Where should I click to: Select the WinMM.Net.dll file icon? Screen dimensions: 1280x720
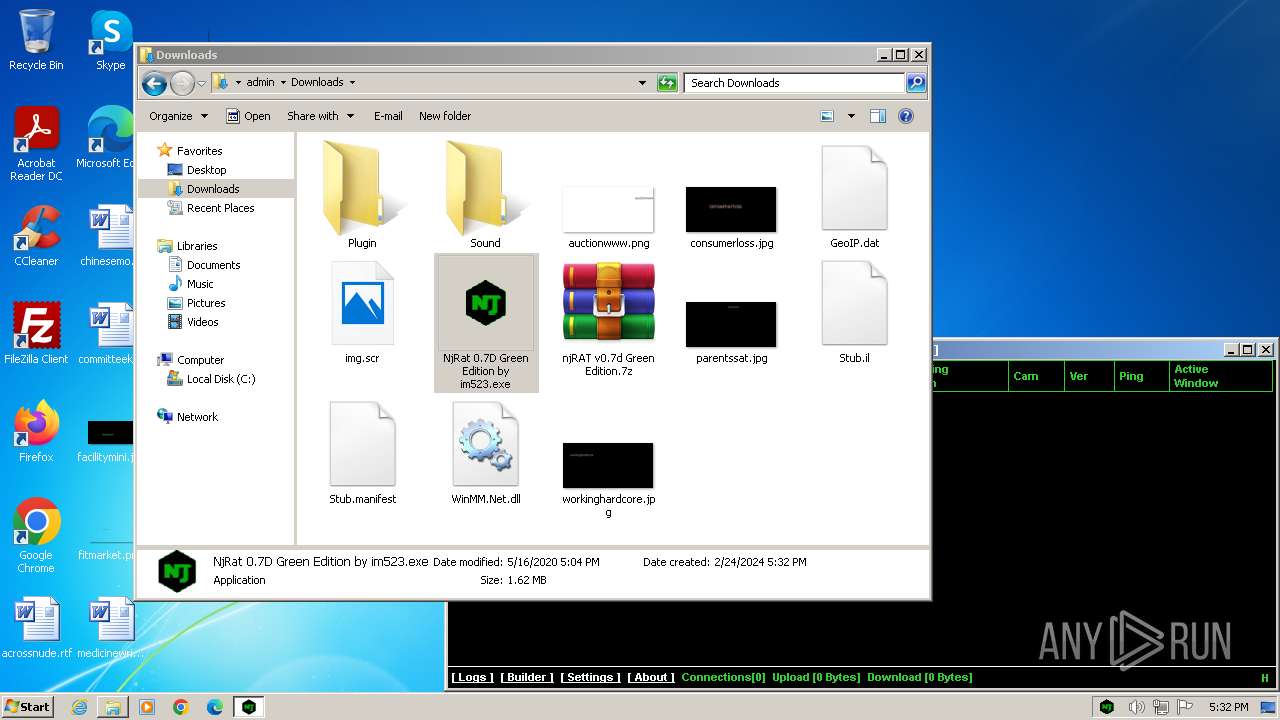485,445
